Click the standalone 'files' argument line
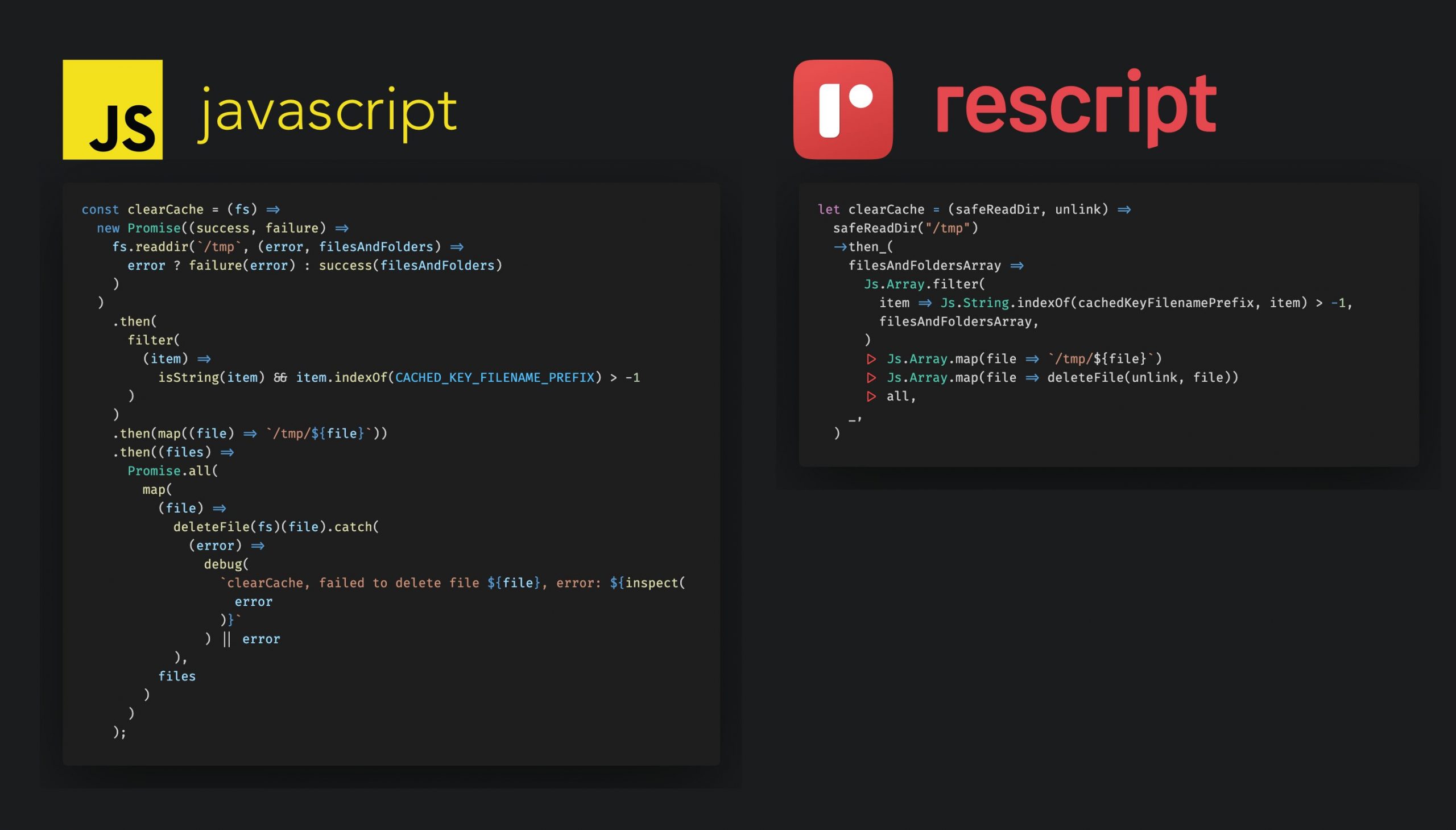Viewport: 1456px width, 830px height. [x=177, y=676]
